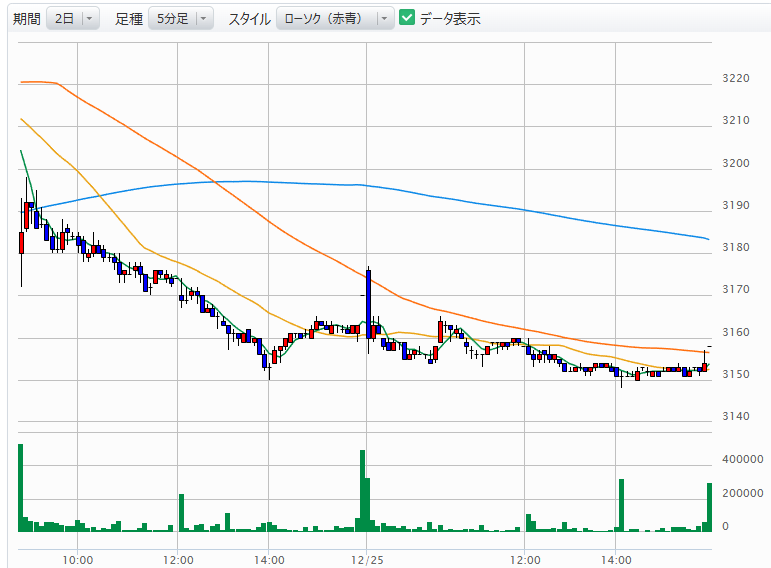Screen dimensions: 771x568
Task: Click the first red candlestick at chart left edge
Action: click(x=21, y=243)
